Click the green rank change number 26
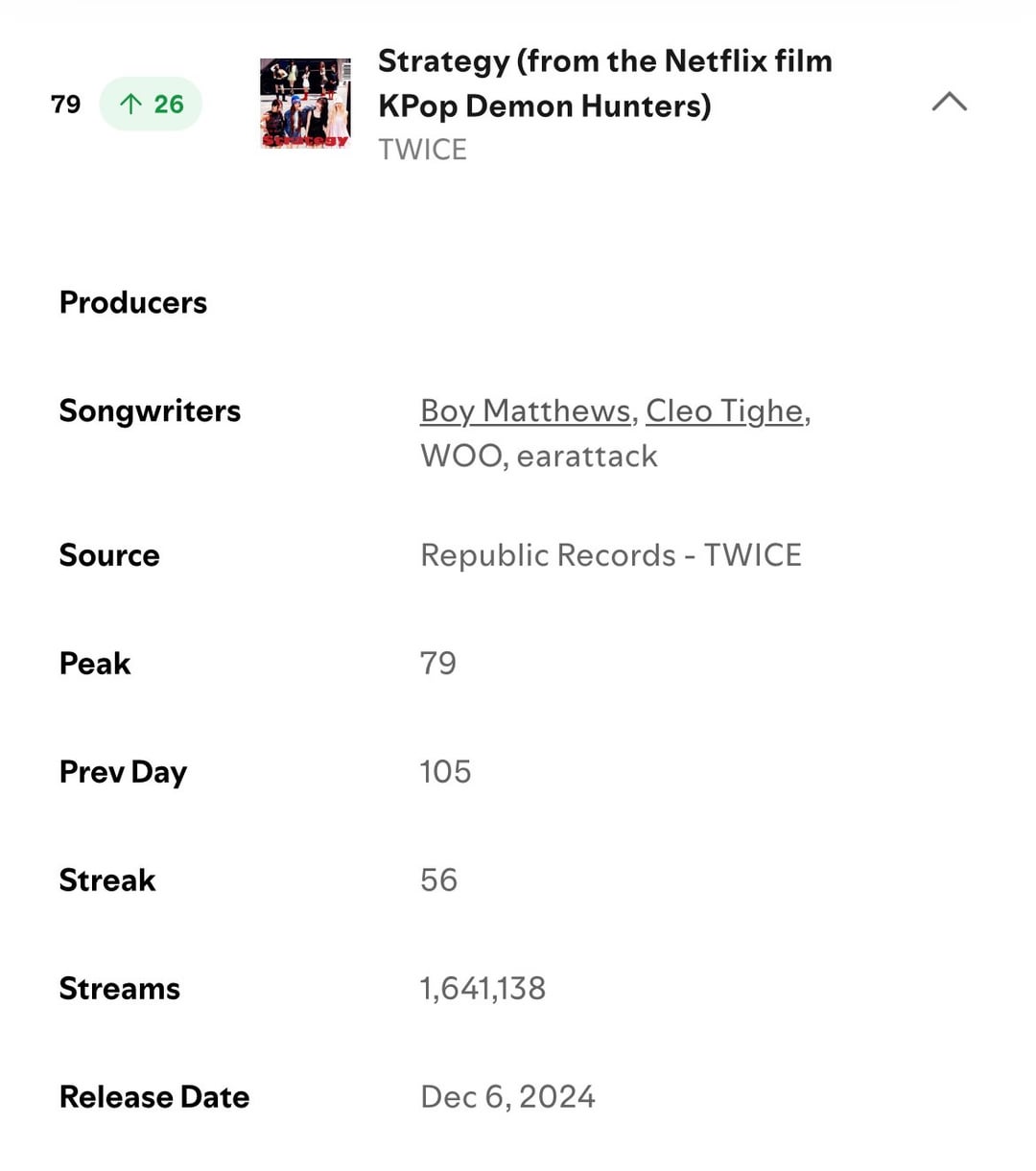The width and height of the screenshot is (1036, 1171). click(169, 104)
